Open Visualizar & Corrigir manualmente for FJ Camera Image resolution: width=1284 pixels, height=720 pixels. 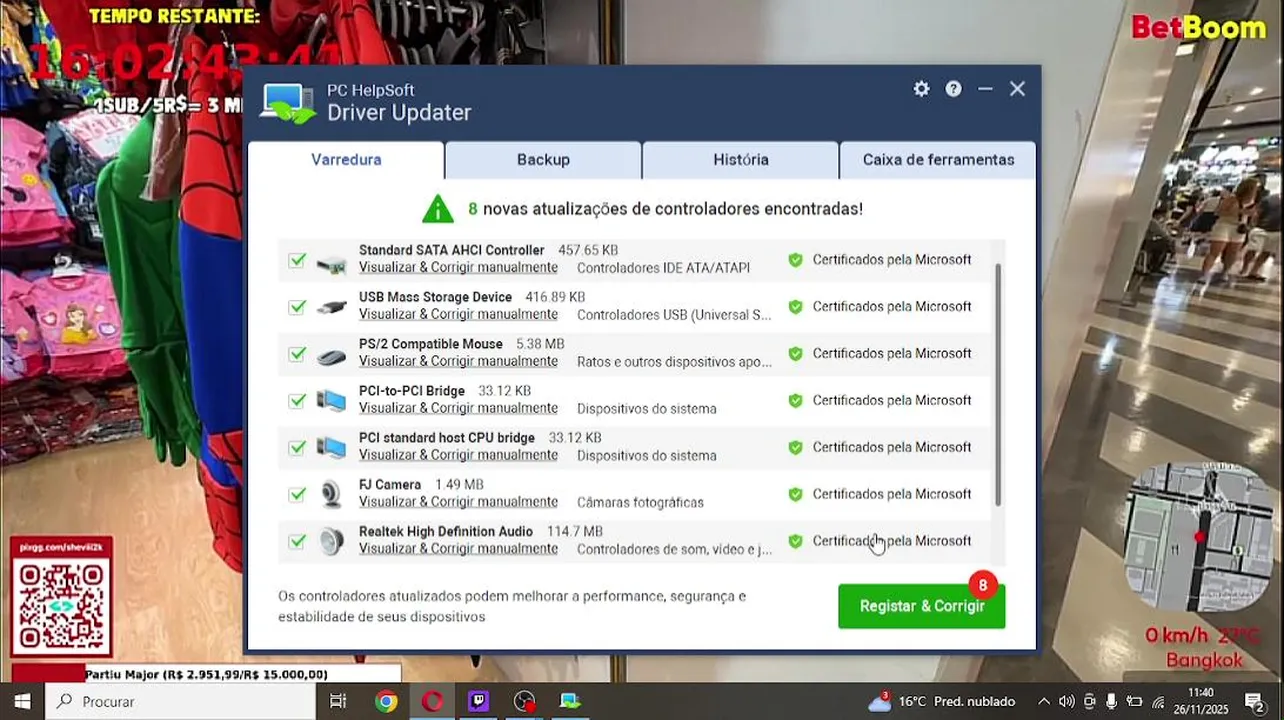click(458, 502)
